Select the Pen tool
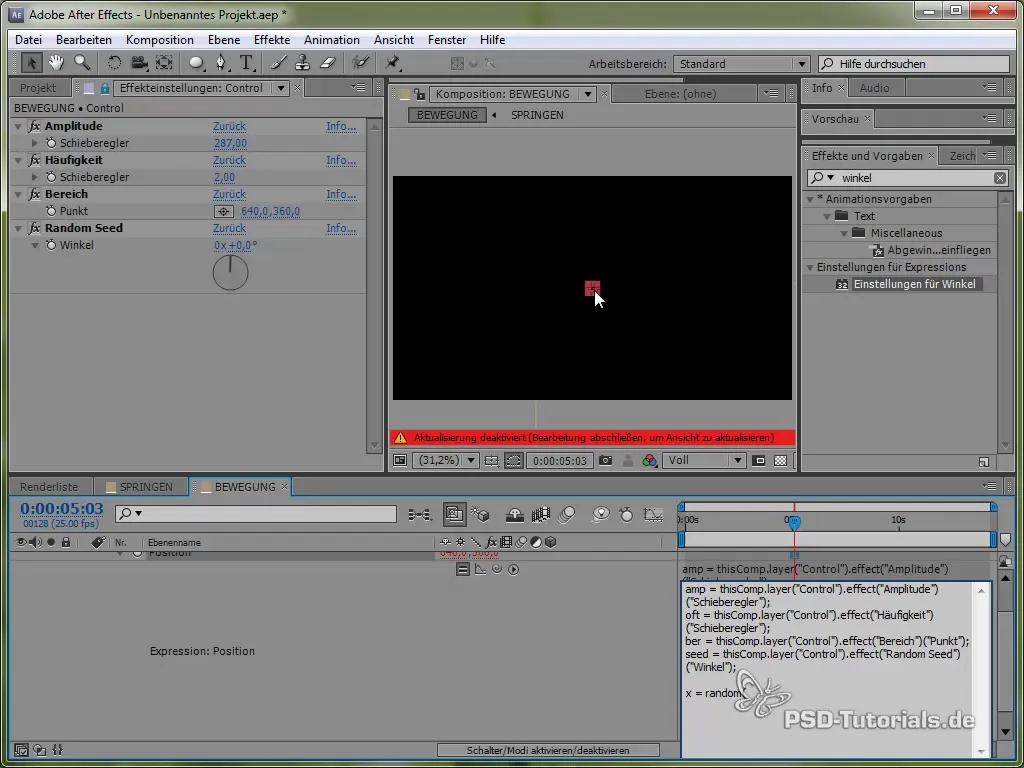The image size is (1024, 768). pyautogui.click(x=222, y=63)
